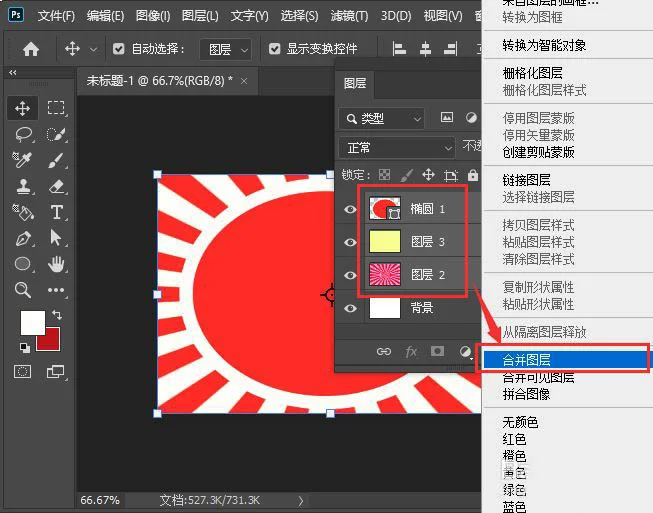Viewport: 653px width, 513px height.
Task: Select the Lasso tool
Action: 23,134
